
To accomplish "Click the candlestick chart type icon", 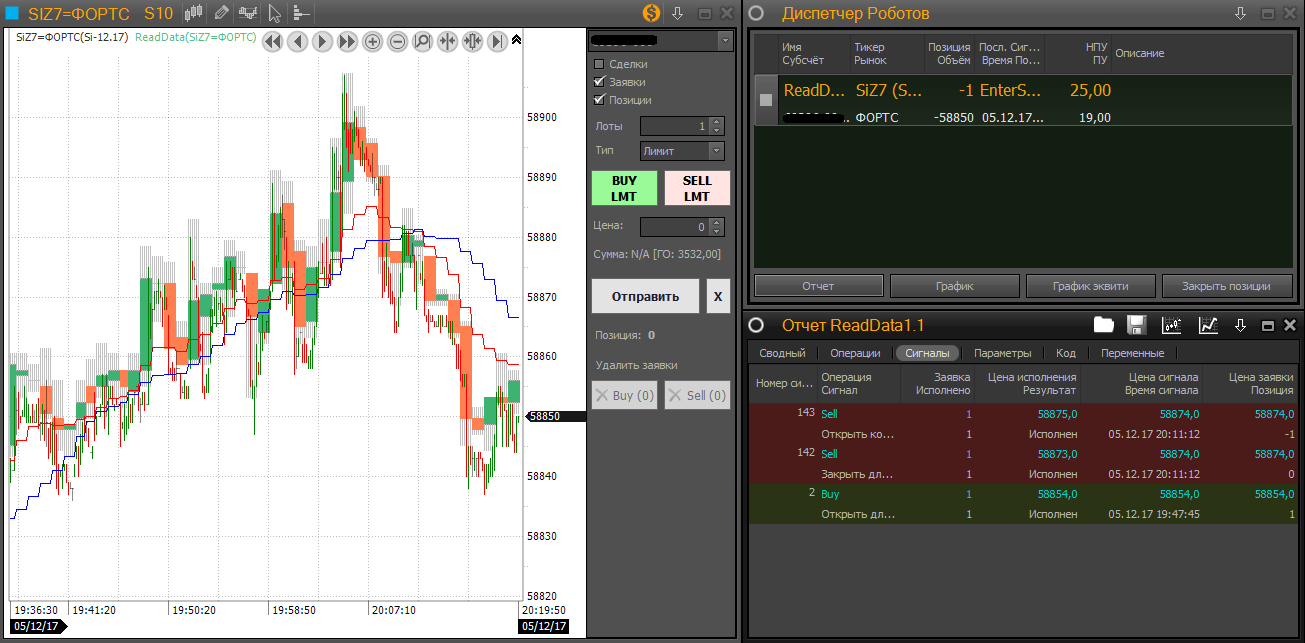I will click(x=195, y=13).
